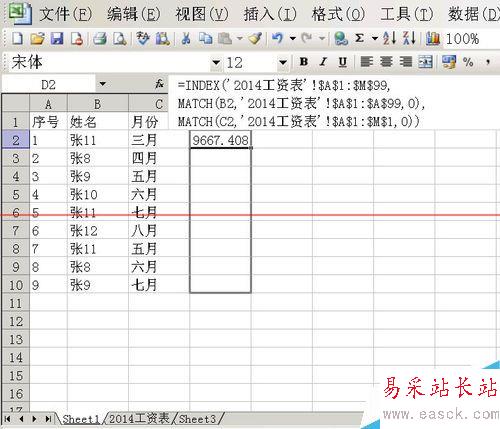
Task: Click the first sheet navigation arrow
Action: coord(7,419)
